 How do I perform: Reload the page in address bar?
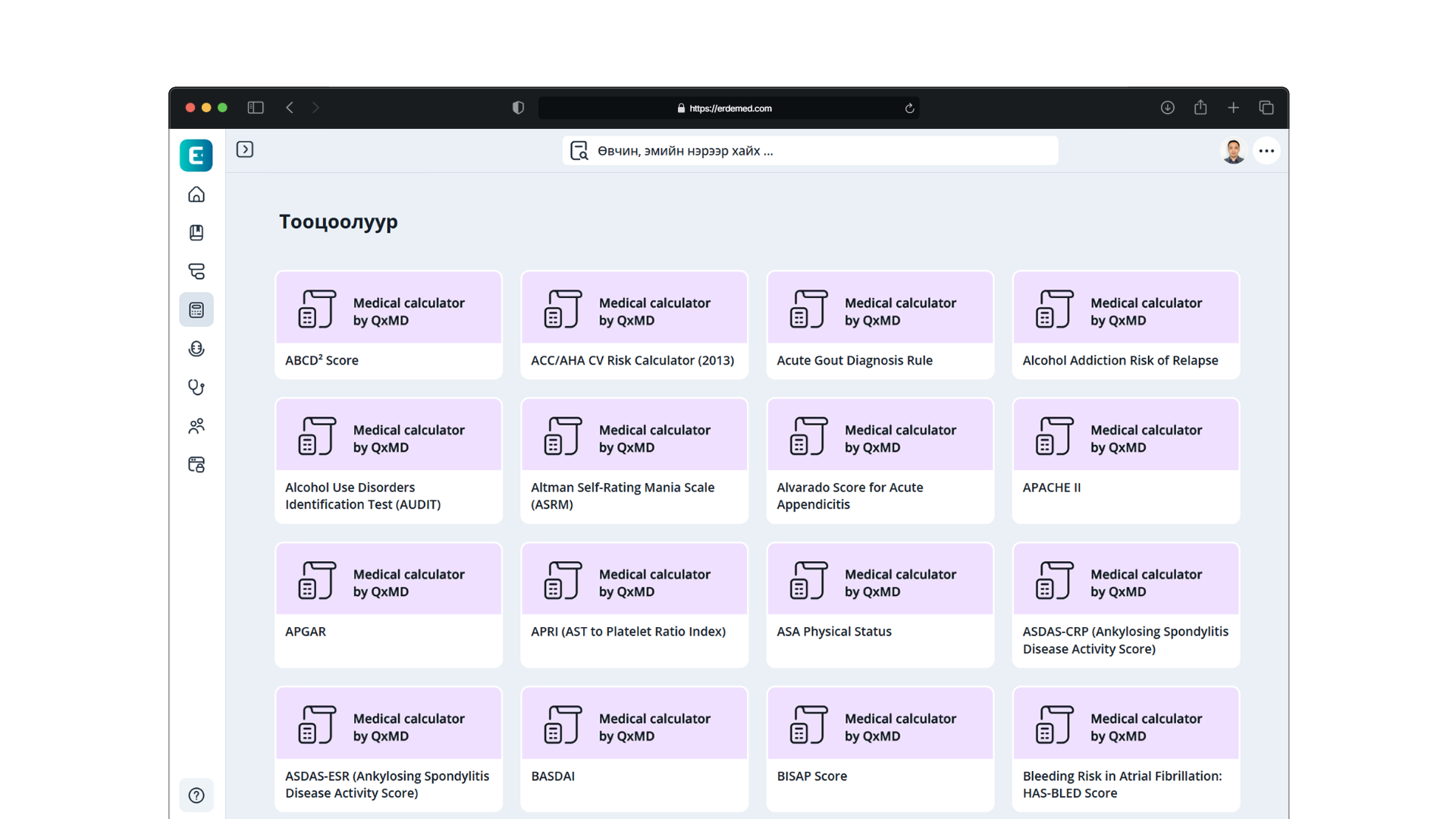click(x=909, y=108)
